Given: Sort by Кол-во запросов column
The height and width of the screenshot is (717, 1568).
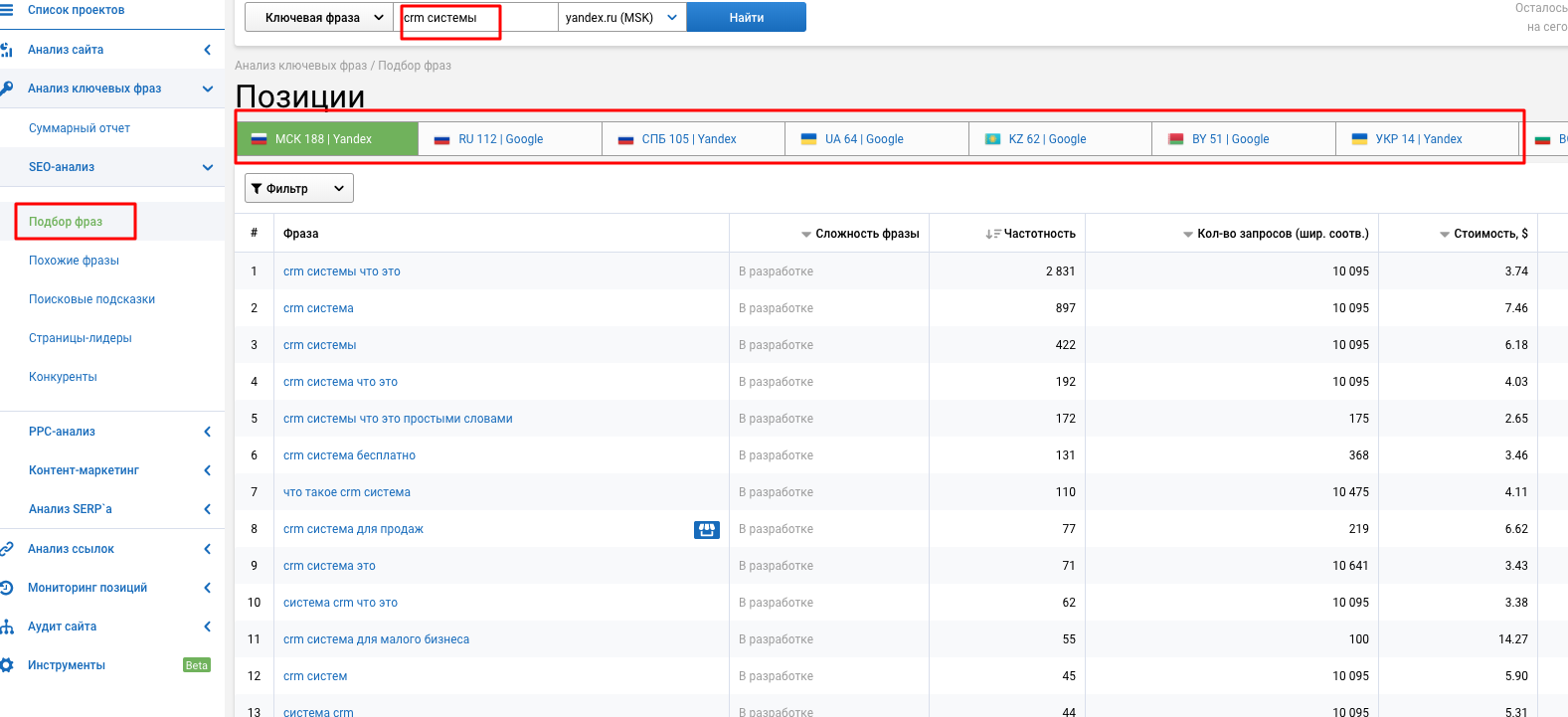Looking at the screenshot, I should 1276,234.
